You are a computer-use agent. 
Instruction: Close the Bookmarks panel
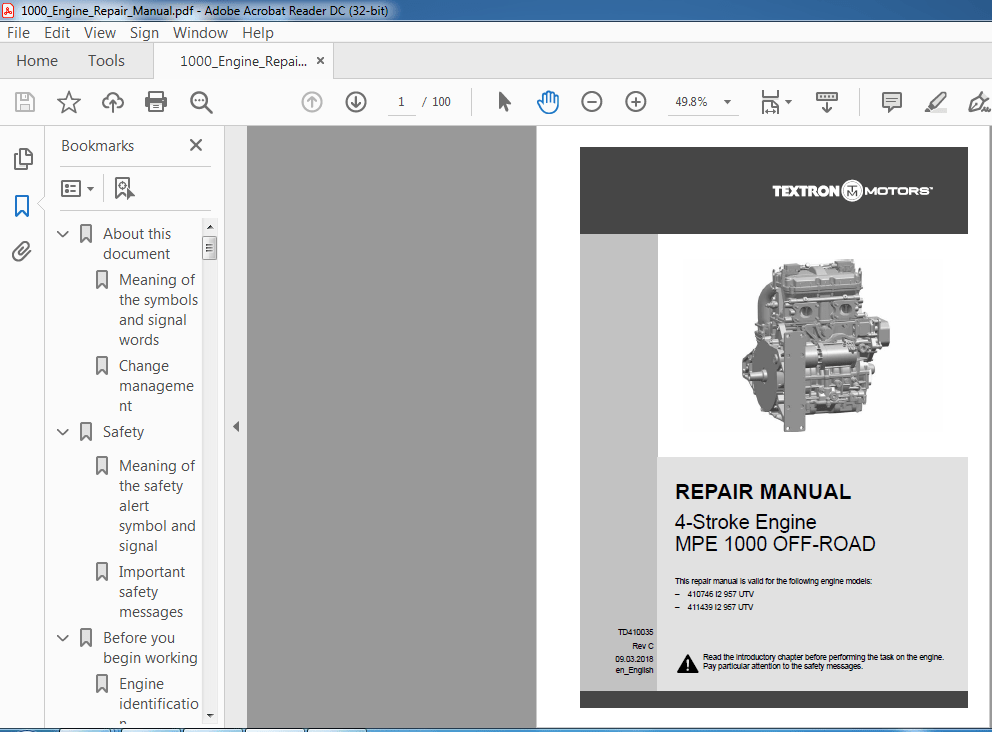[196, 146]
